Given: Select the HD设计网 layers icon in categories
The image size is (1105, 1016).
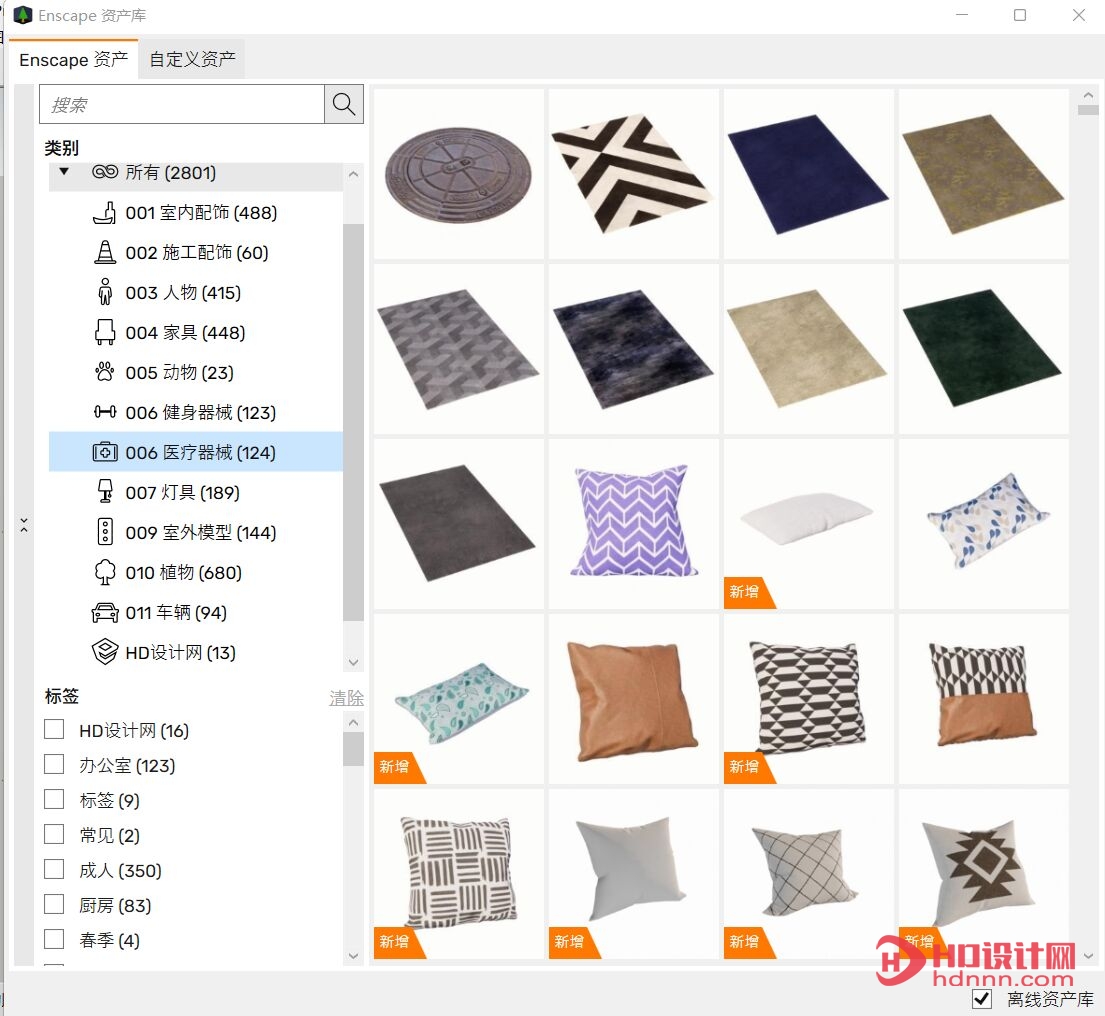Looking at the screenshot, I should pos(105,652).
